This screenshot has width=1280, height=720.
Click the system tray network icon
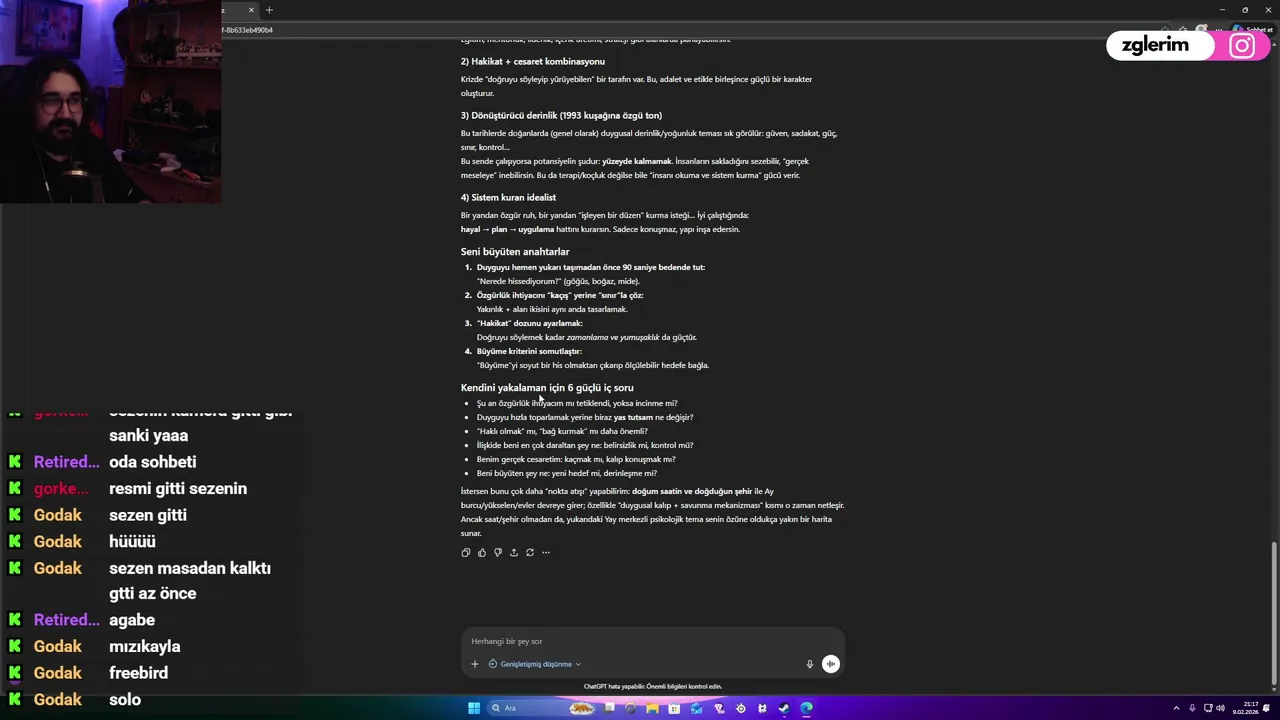1207,708
